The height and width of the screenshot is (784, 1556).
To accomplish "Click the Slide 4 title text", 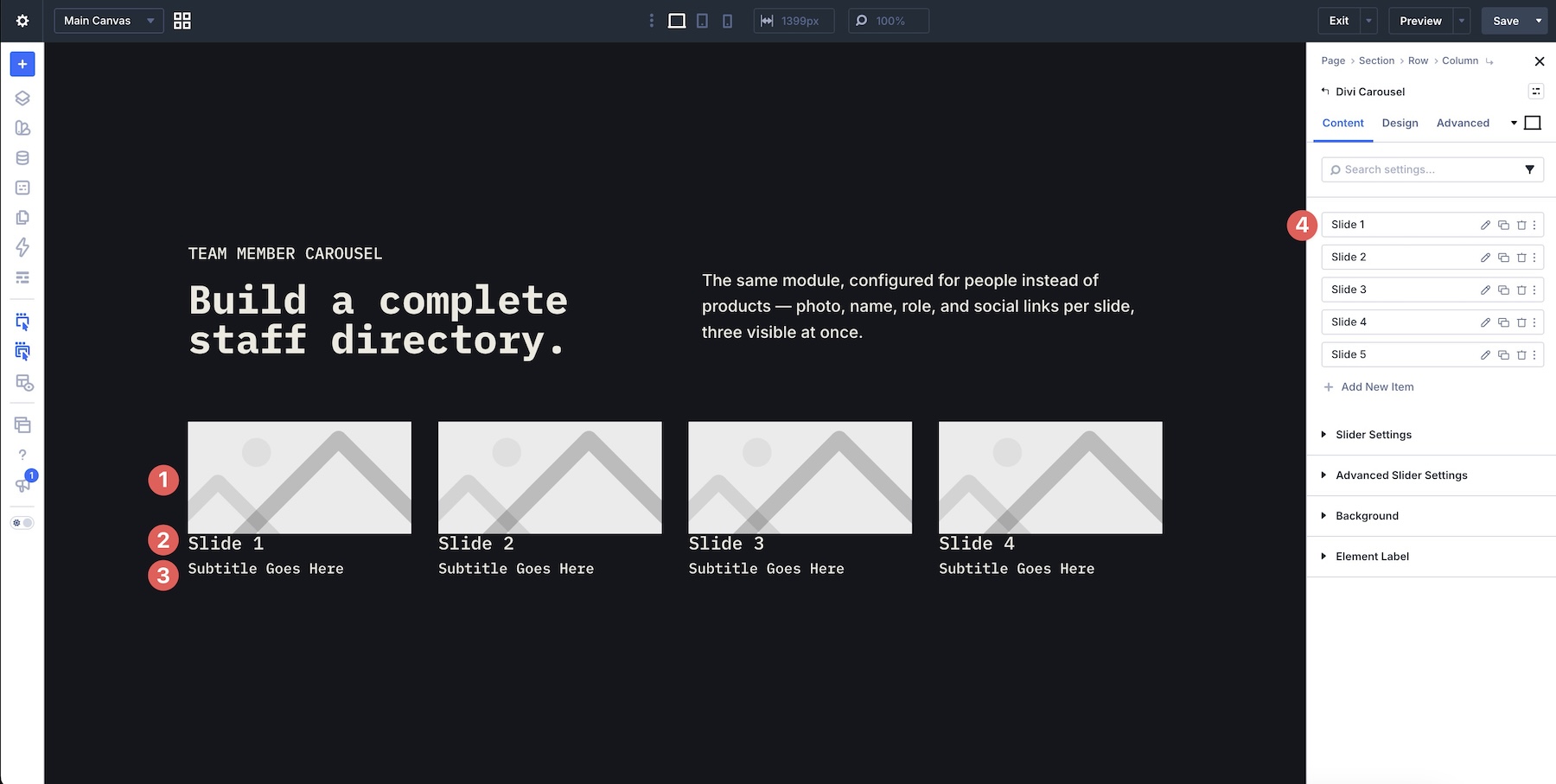I will [977, 544].
